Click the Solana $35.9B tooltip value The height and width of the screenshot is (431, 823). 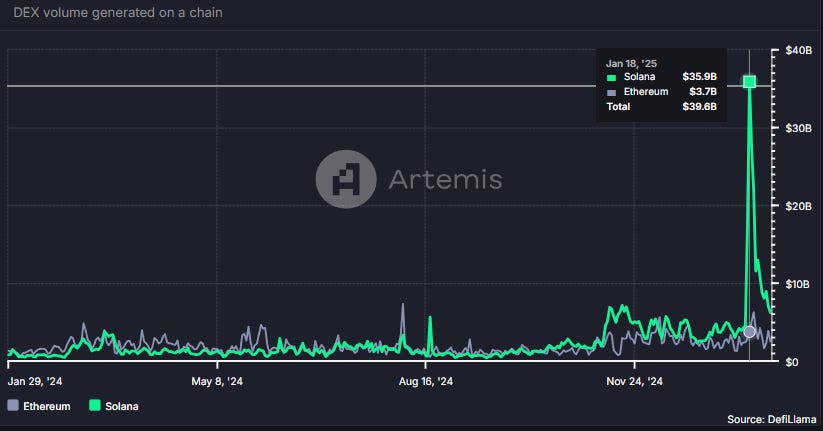[699, 77]
